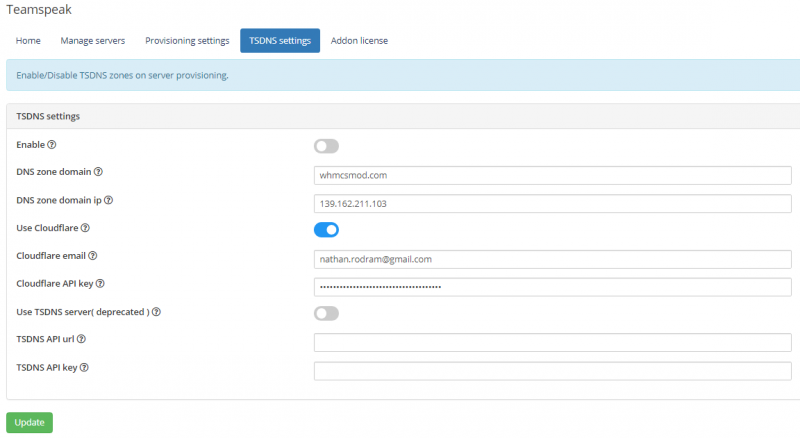800x438 pixels.
Task: Focus the Cloudflare email field
Action: [x=553, y=259]
